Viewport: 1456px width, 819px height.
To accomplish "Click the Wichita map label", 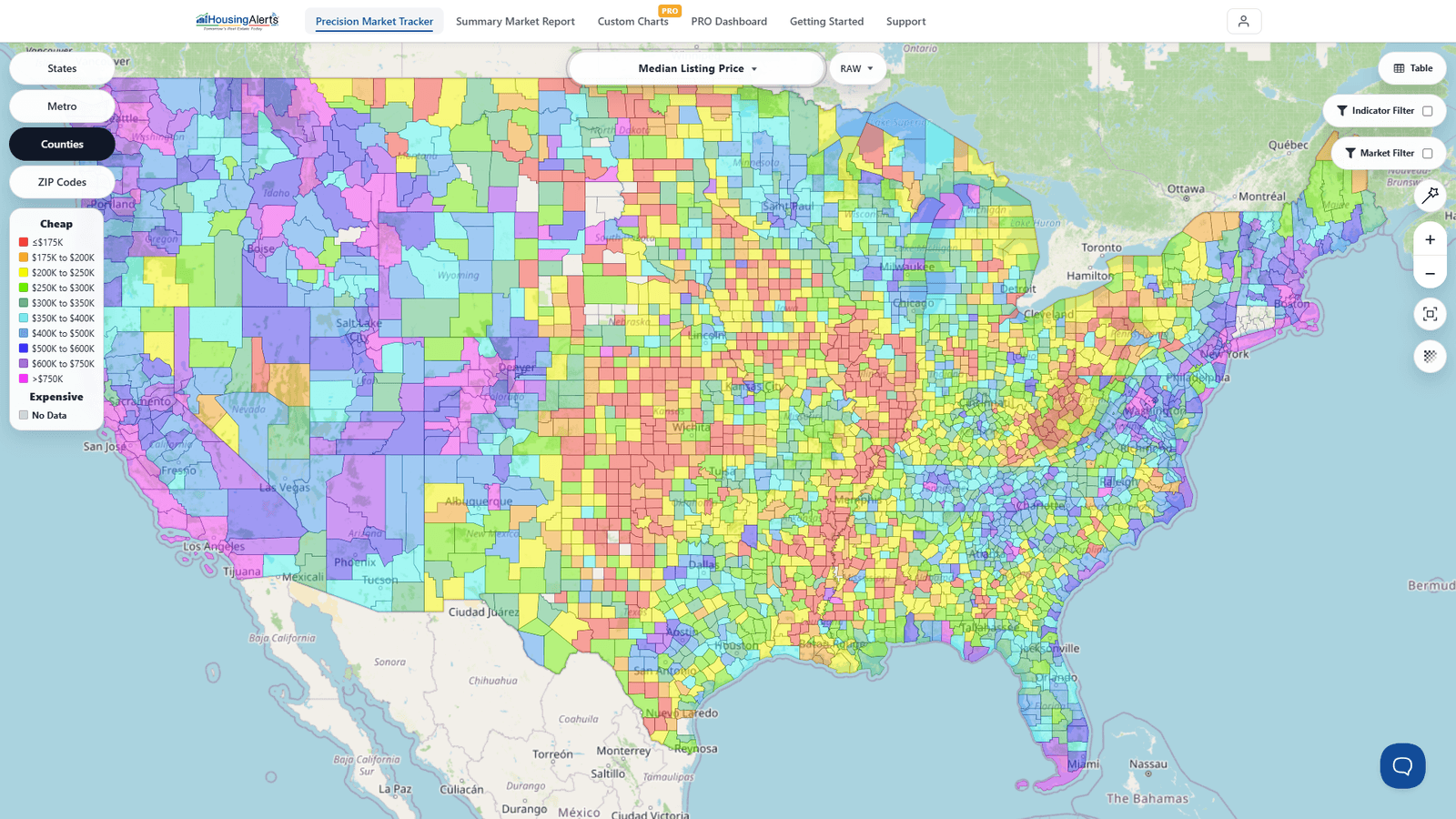I will point(692,427).
